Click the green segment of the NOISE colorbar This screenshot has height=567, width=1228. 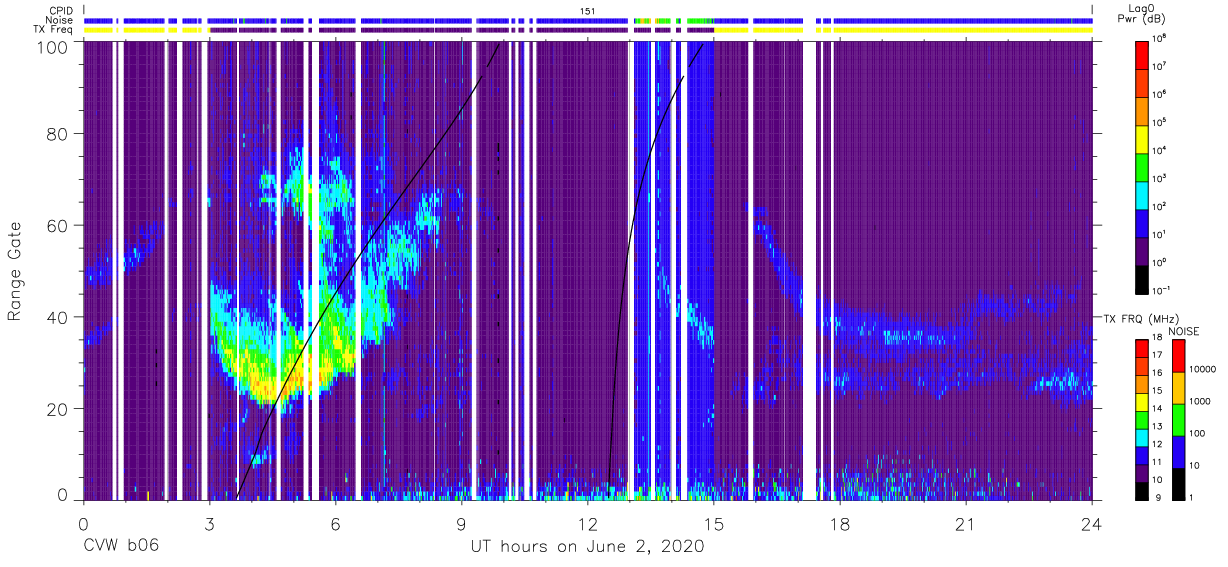1178,419
